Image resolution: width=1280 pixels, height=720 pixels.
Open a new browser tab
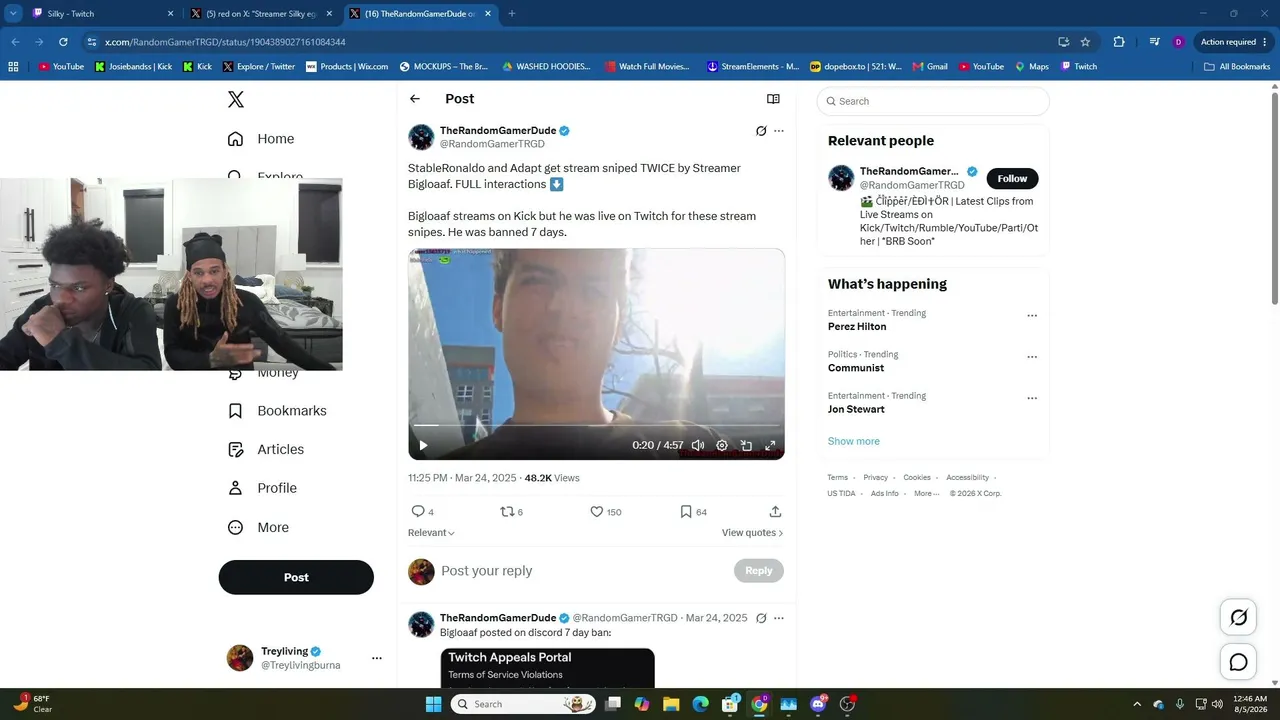pyautogui.click(x=512, y=14)
